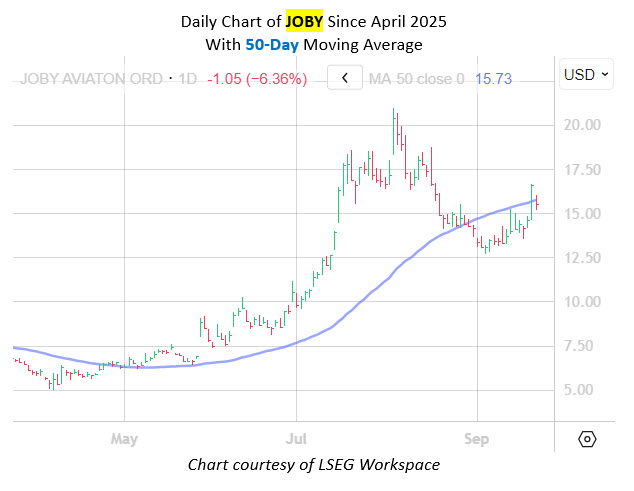Click the Sep date axis label
Viewport: 634px width, 491px height.
point(477,439)
